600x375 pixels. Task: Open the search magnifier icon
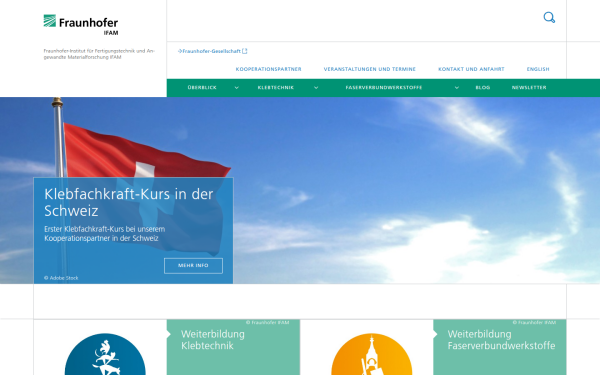[x=549, y=18]
